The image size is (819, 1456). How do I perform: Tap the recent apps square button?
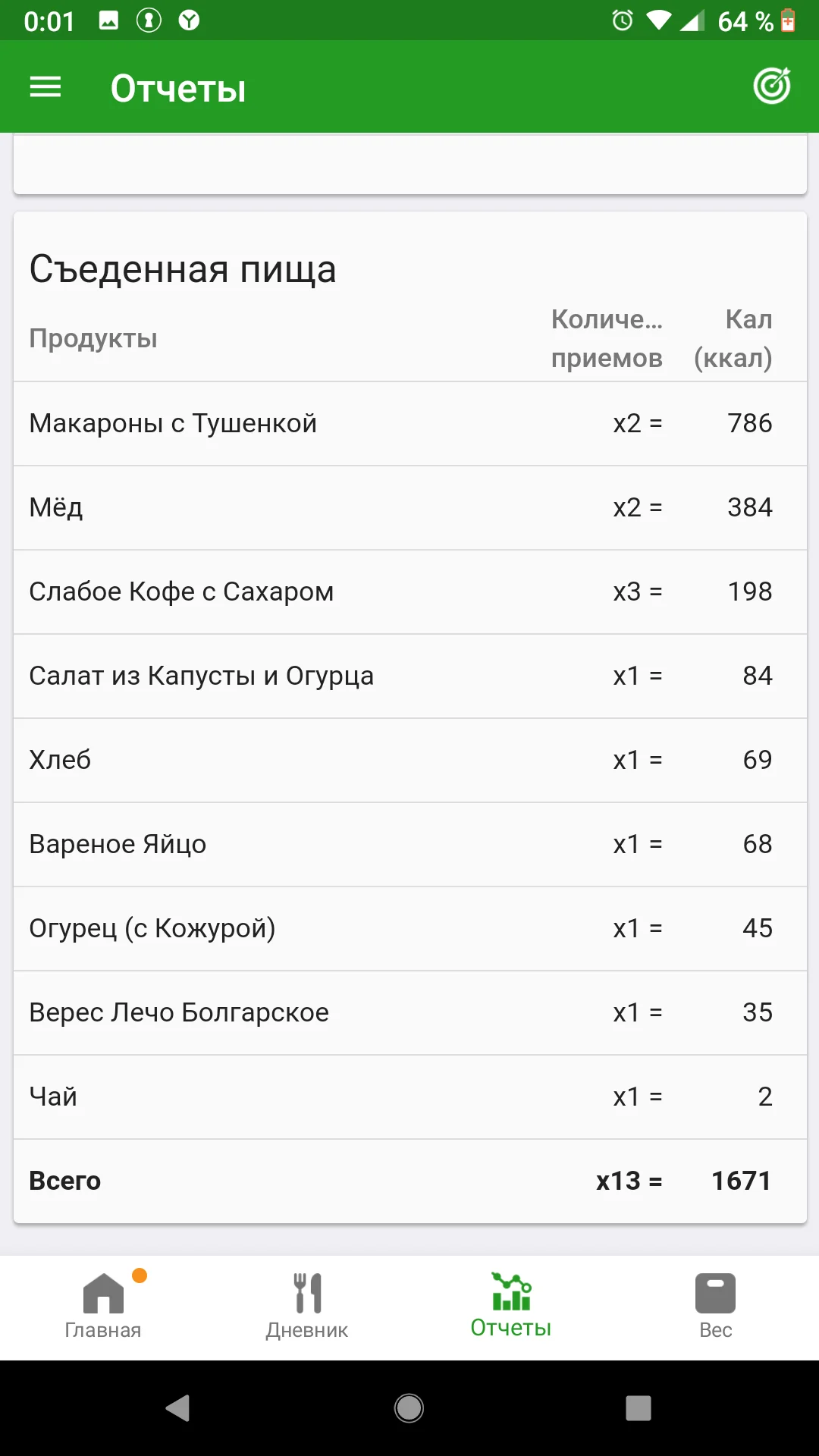[x=638, y=1408]
